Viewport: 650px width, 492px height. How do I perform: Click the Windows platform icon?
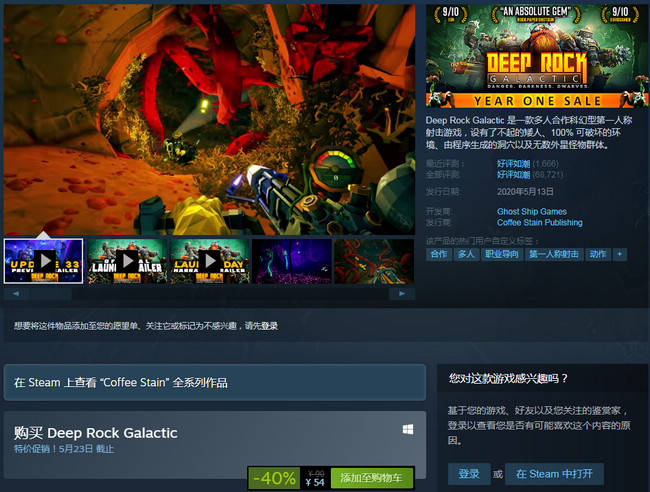408,429
